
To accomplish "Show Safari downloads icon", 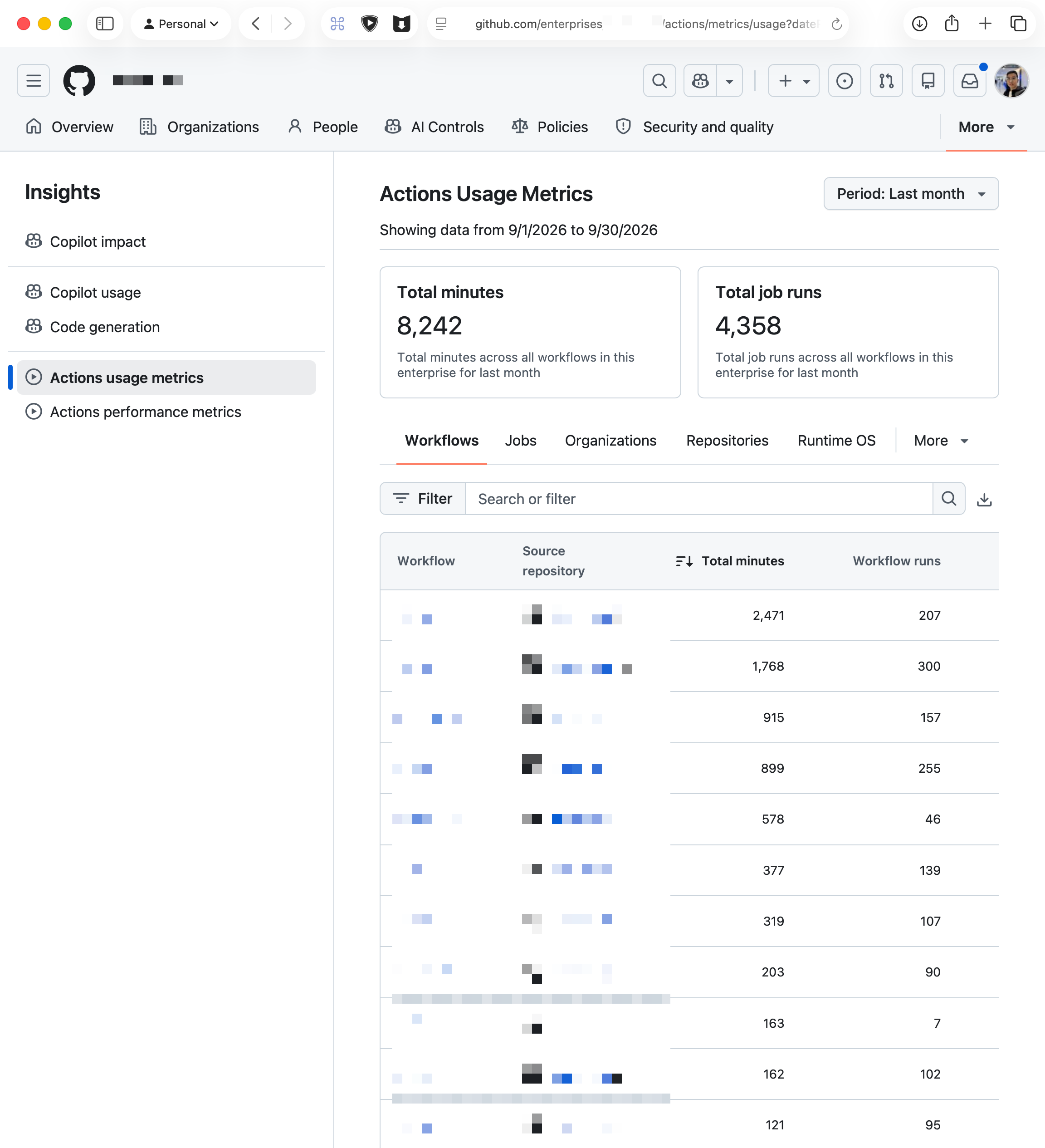I will pyautogui.click(x=919, y=23).
